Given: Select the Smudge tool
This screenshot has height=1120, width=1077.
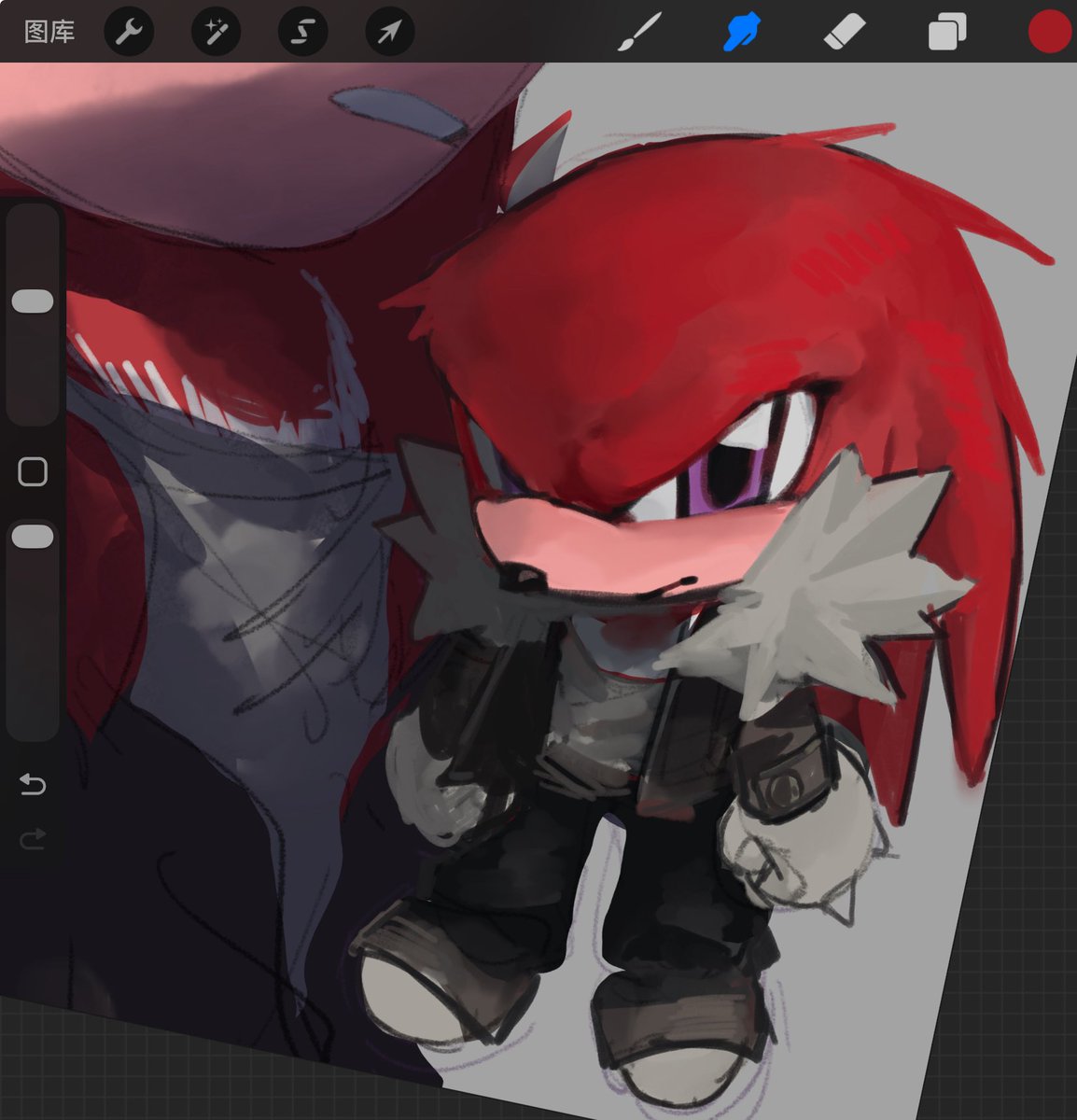Looking at the screenshot, I should coord(743,33).
